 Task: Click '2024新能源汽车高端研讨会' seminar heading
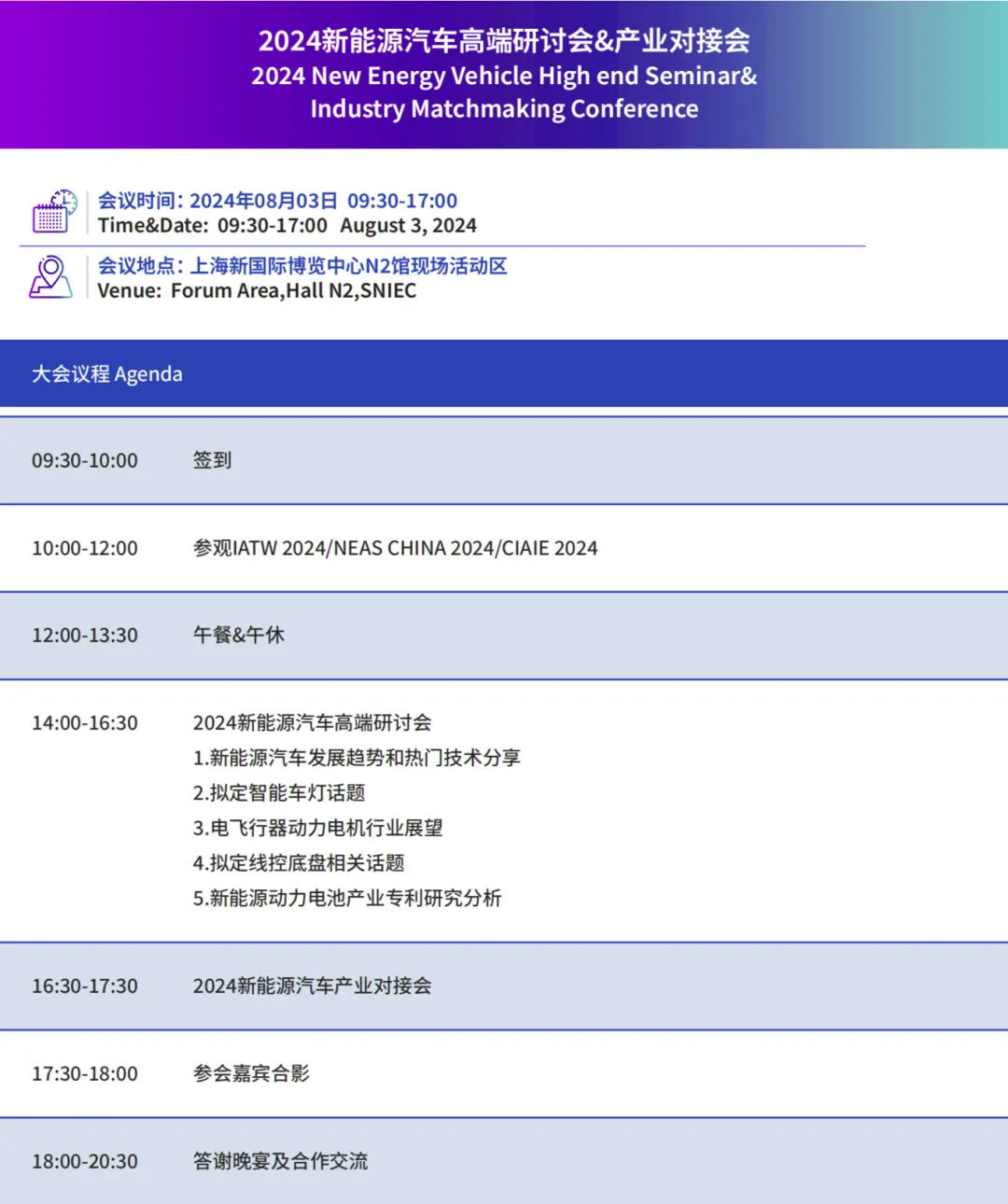click(x=312, y=723)
